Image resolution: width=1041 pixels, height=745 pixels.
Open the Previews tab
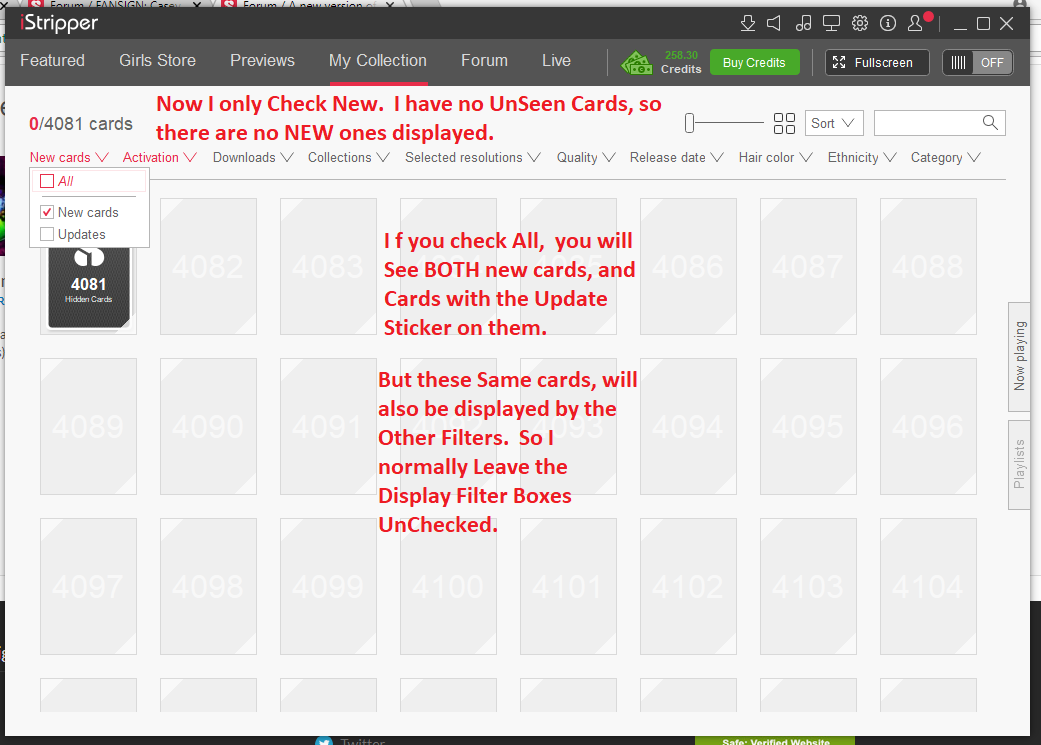[x=262, y=61]
